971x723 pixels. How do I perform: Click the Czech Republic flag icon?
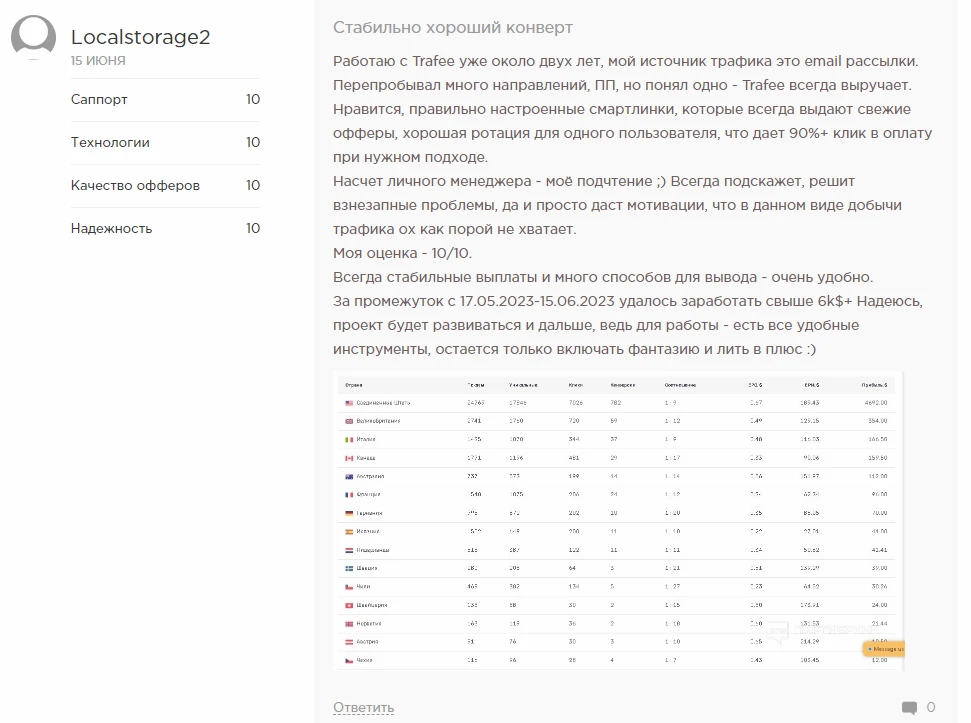pyautogui.click(x=349, y=660)
